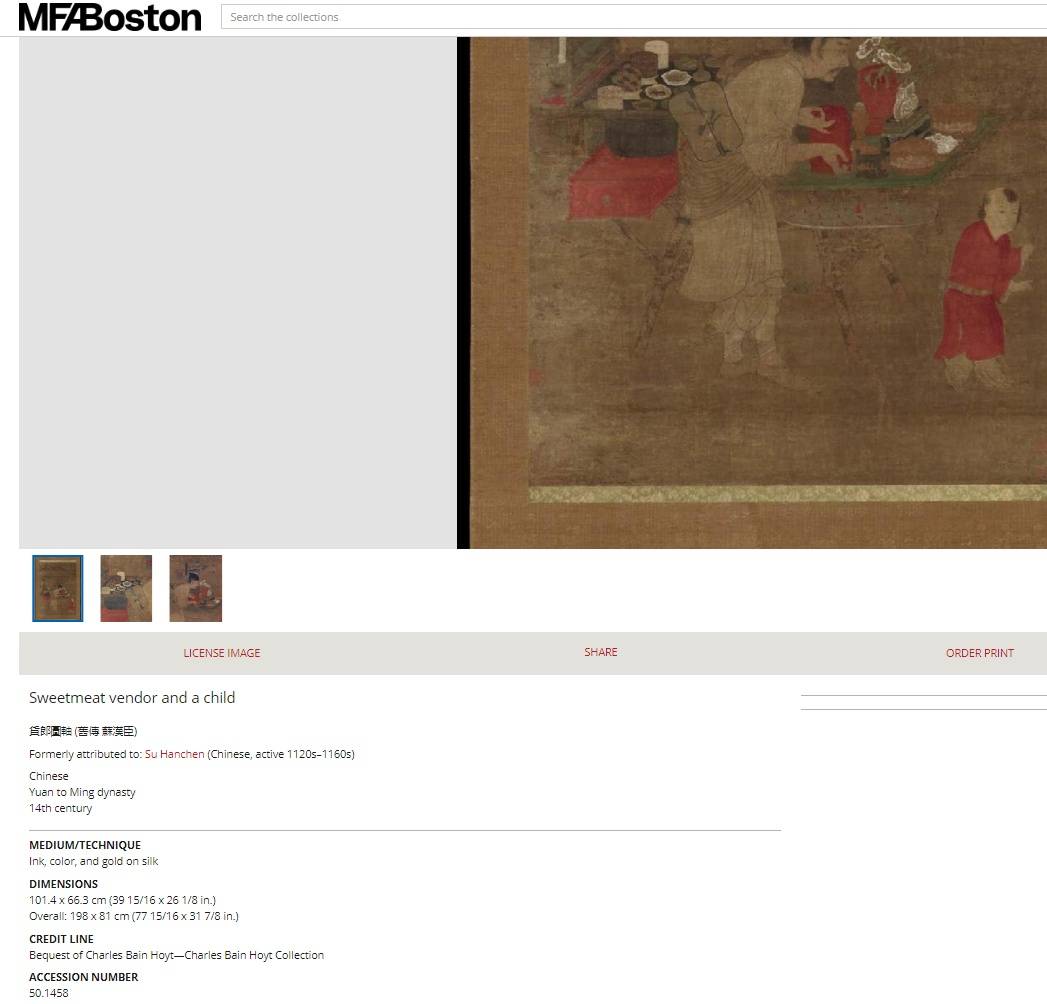Select the first thumbnail of the full scroll
Image resolution: width=1047 pixels, height=1004 pixels.
tap(58, 588)
